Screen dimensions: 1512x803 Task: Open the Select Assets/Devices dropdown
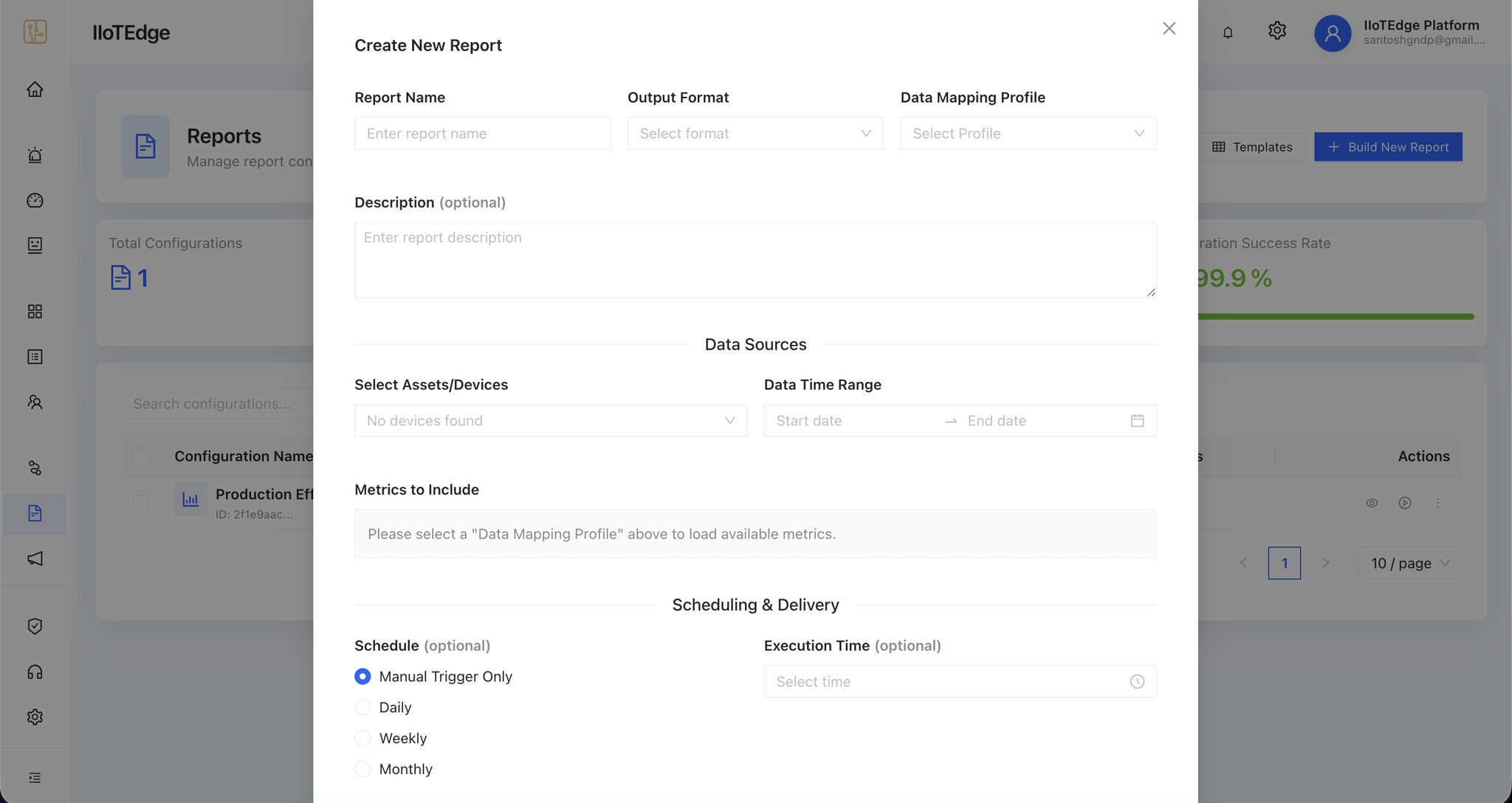tap(551, 420)
